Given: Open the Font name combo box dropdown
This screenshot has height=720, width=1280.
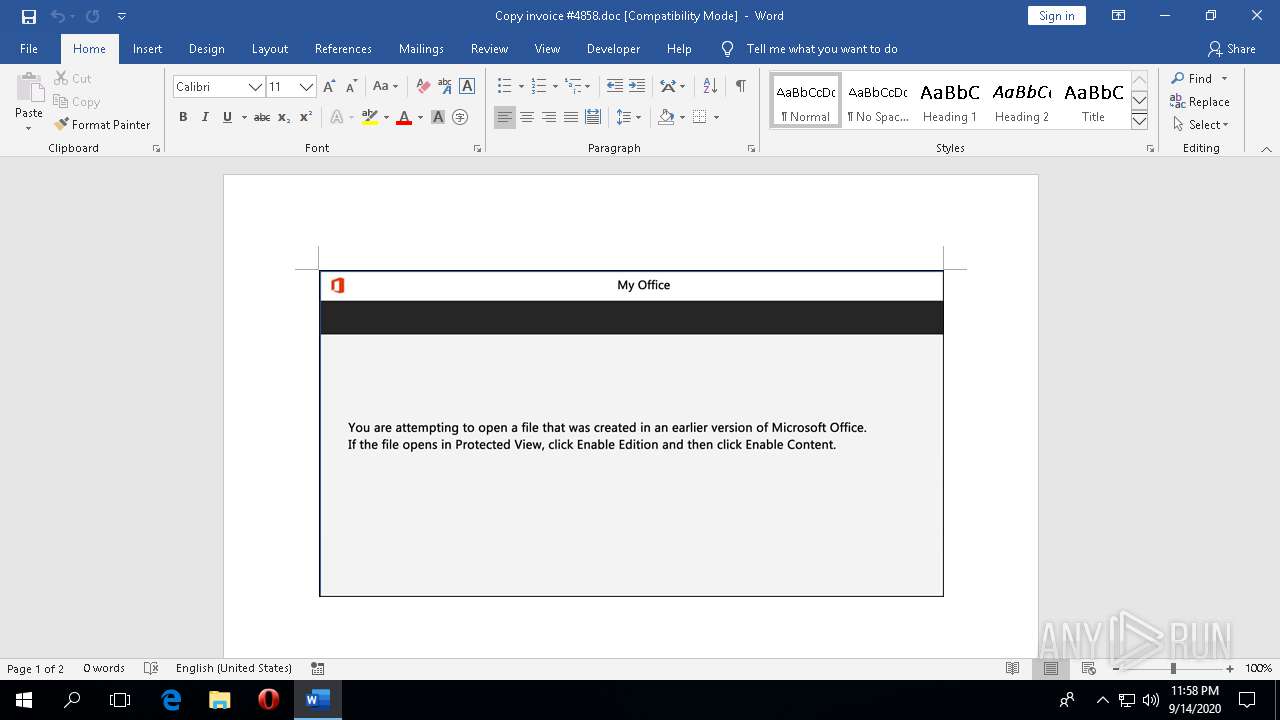Looking at the screenshot, I should (255, 87).
